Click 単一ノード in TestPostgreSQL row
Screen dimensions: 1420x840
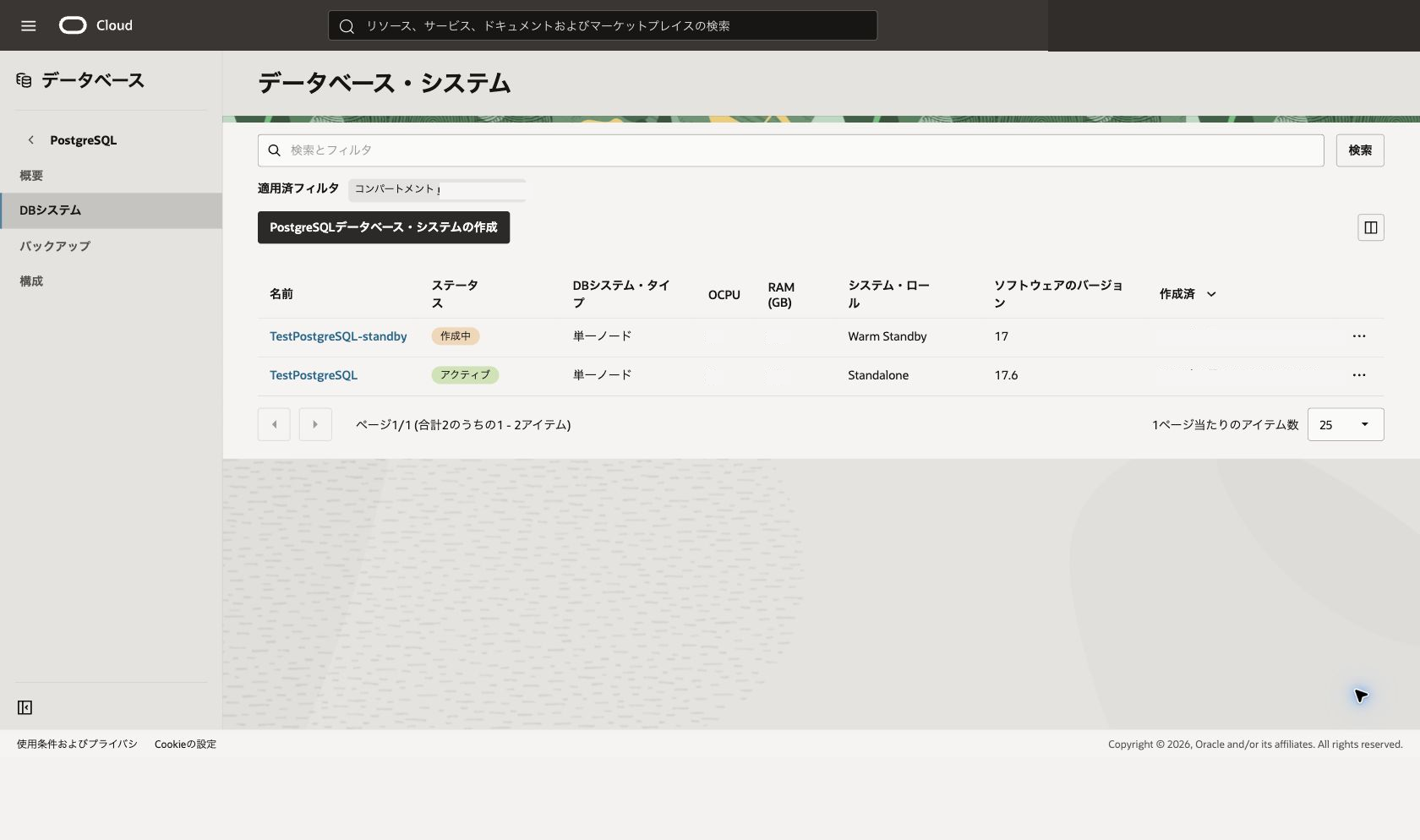(602, 375)
